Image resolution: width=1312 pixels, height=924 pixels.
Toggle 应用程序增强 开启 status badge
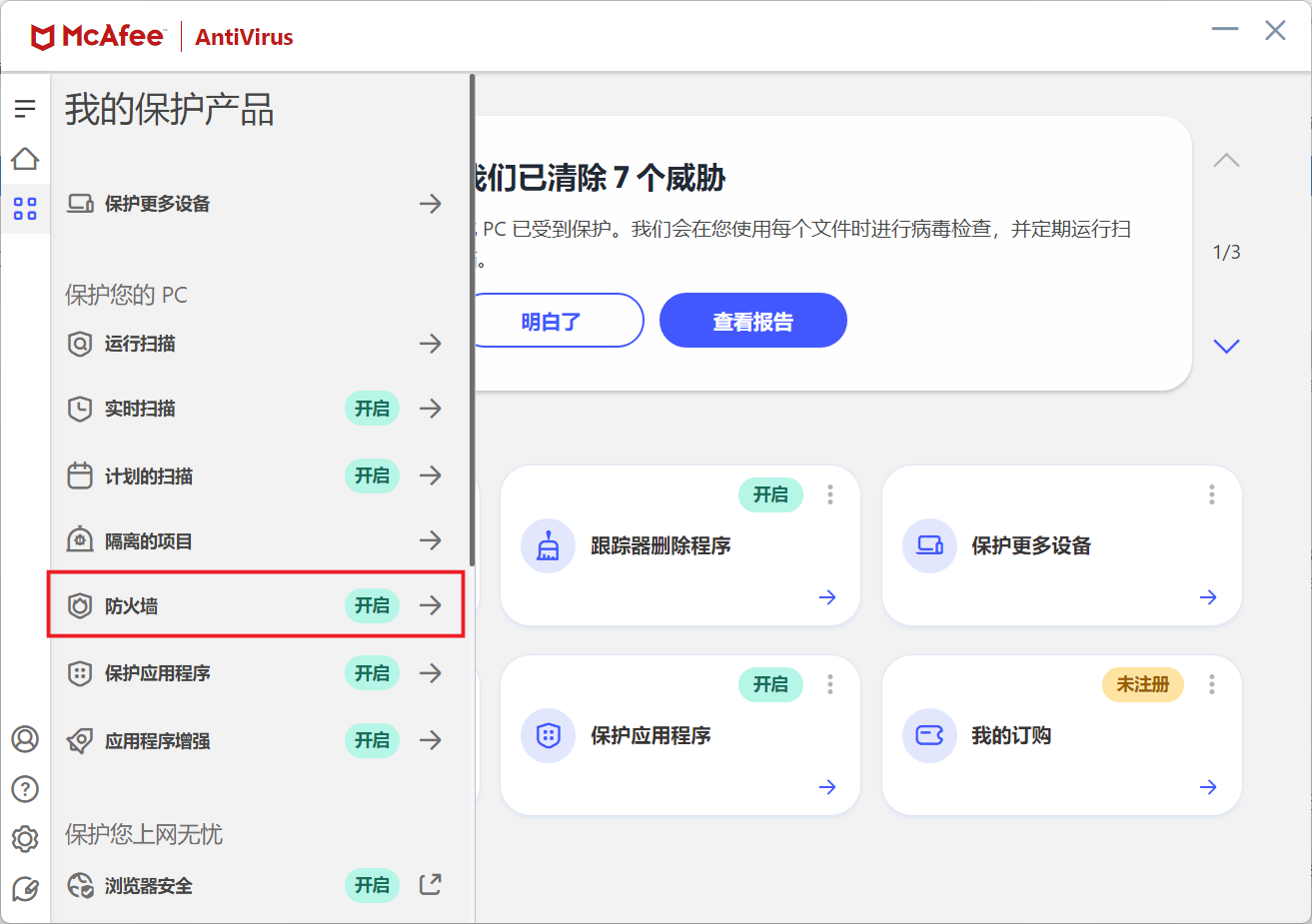coord(372,740)
